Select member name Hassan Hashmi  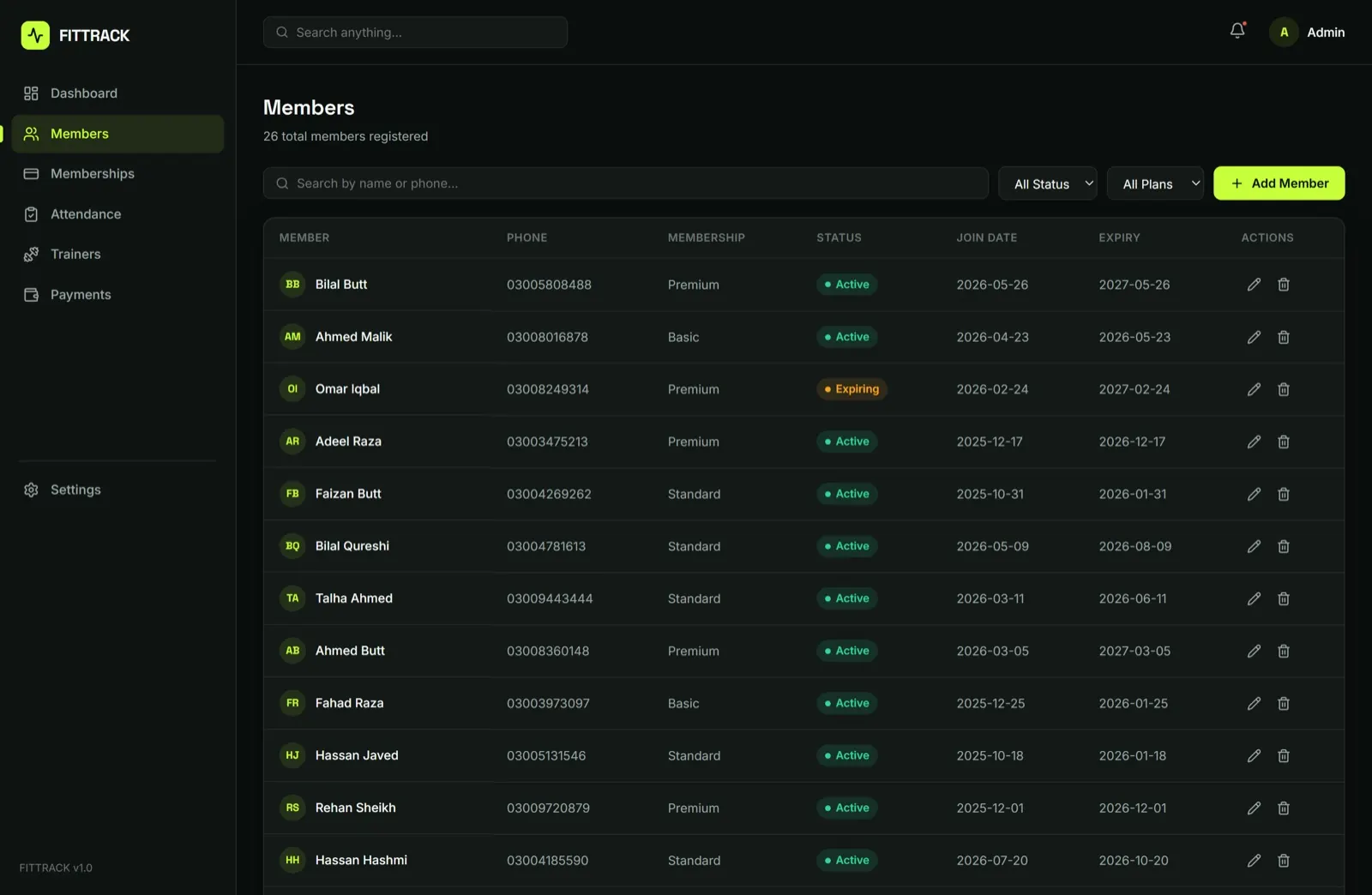(361, 860)
